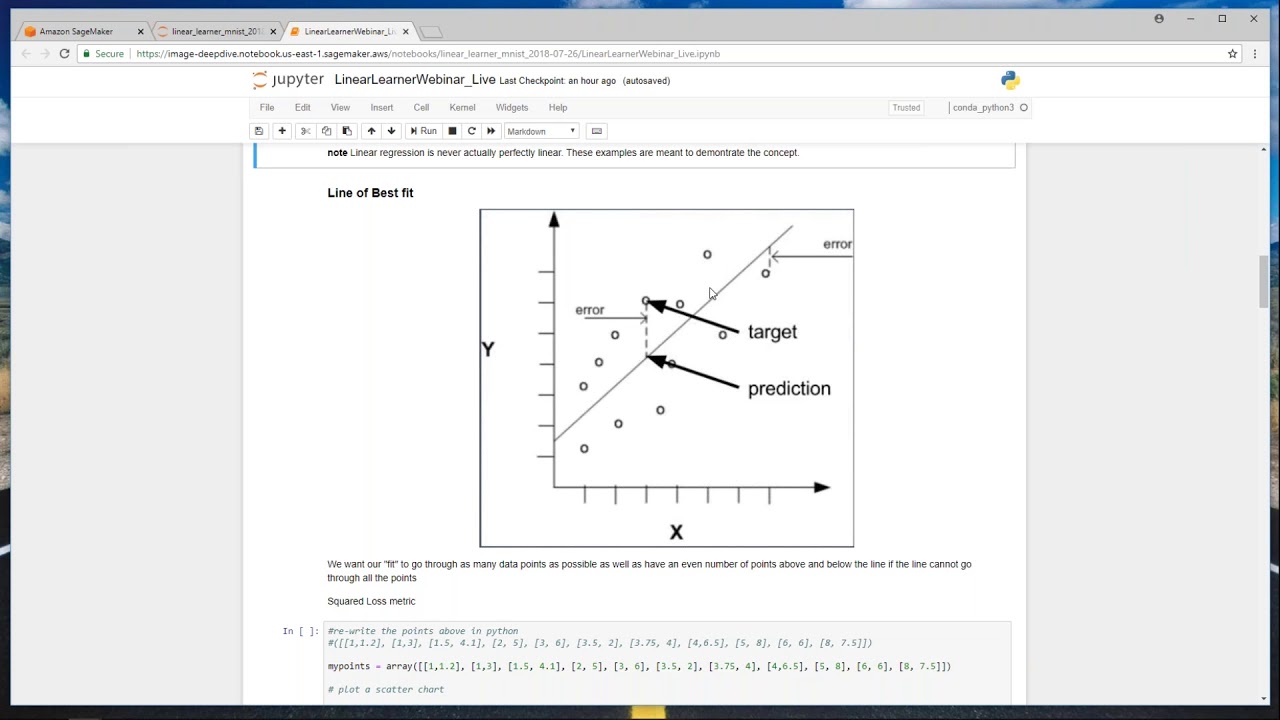
Task: Open the File menu
Action: pos(267,107)
